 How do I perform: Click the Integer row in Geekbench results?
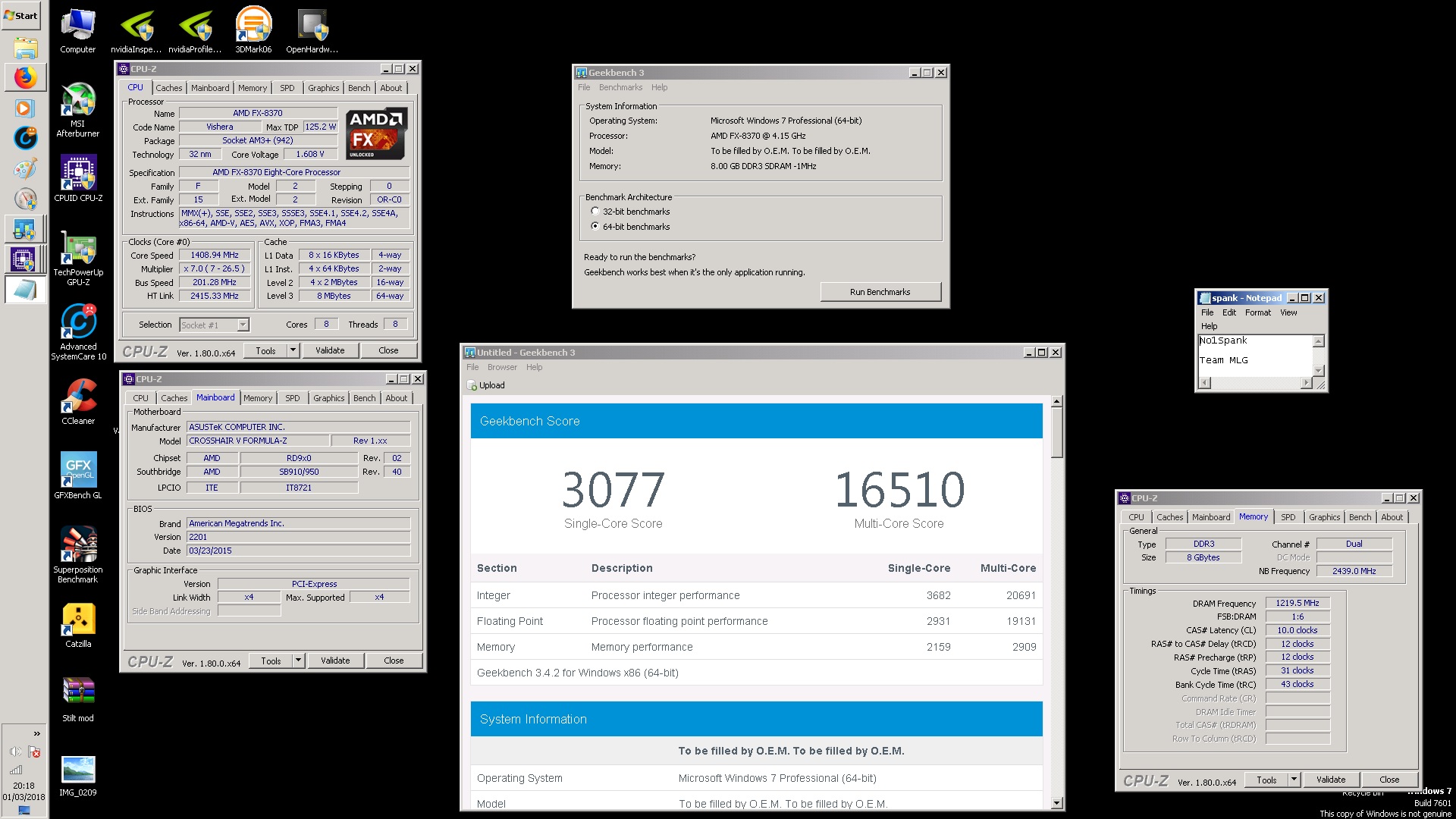(x=756, y=595)
